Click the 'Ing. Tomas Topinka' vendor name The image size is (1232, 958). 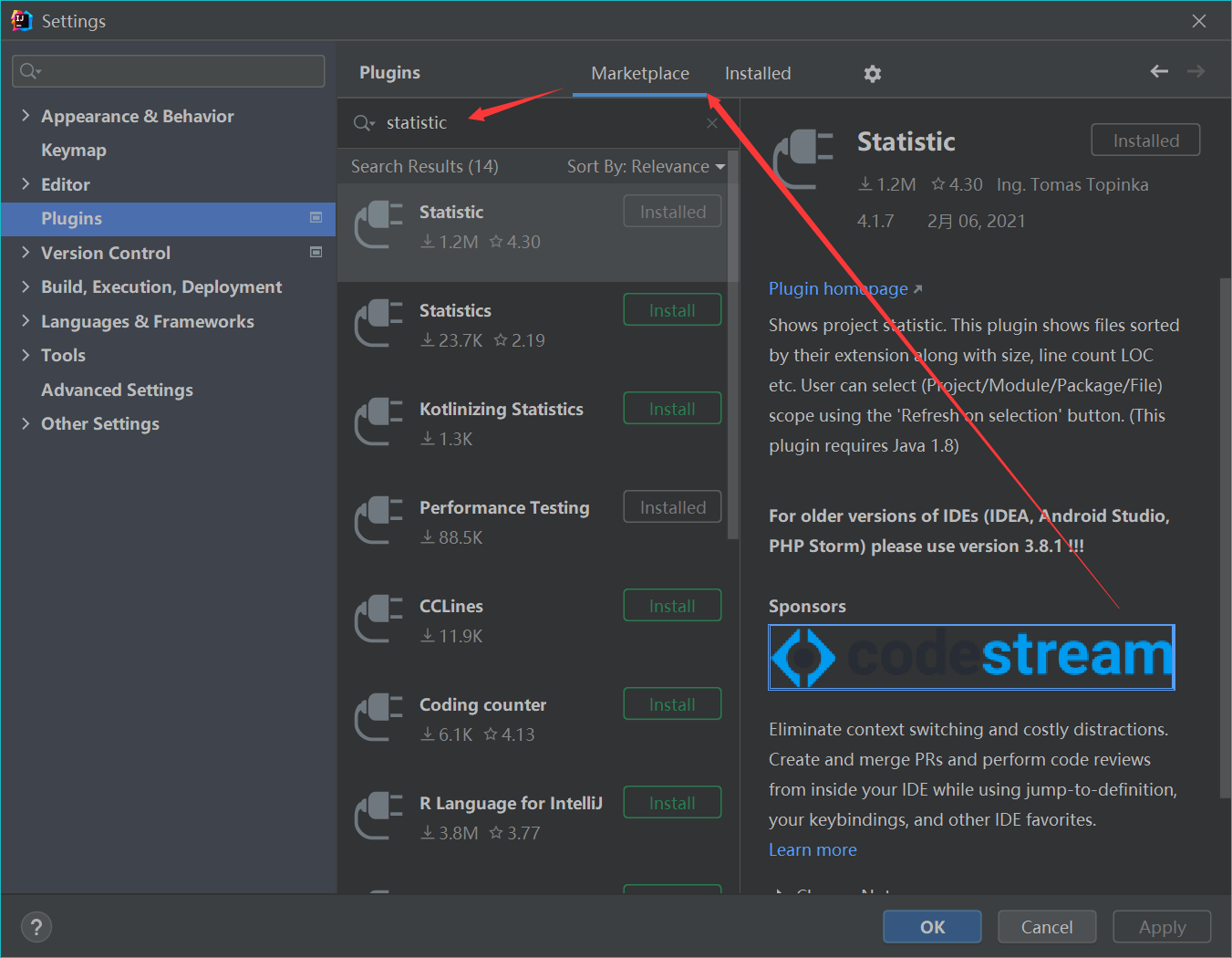[1072, 185]
